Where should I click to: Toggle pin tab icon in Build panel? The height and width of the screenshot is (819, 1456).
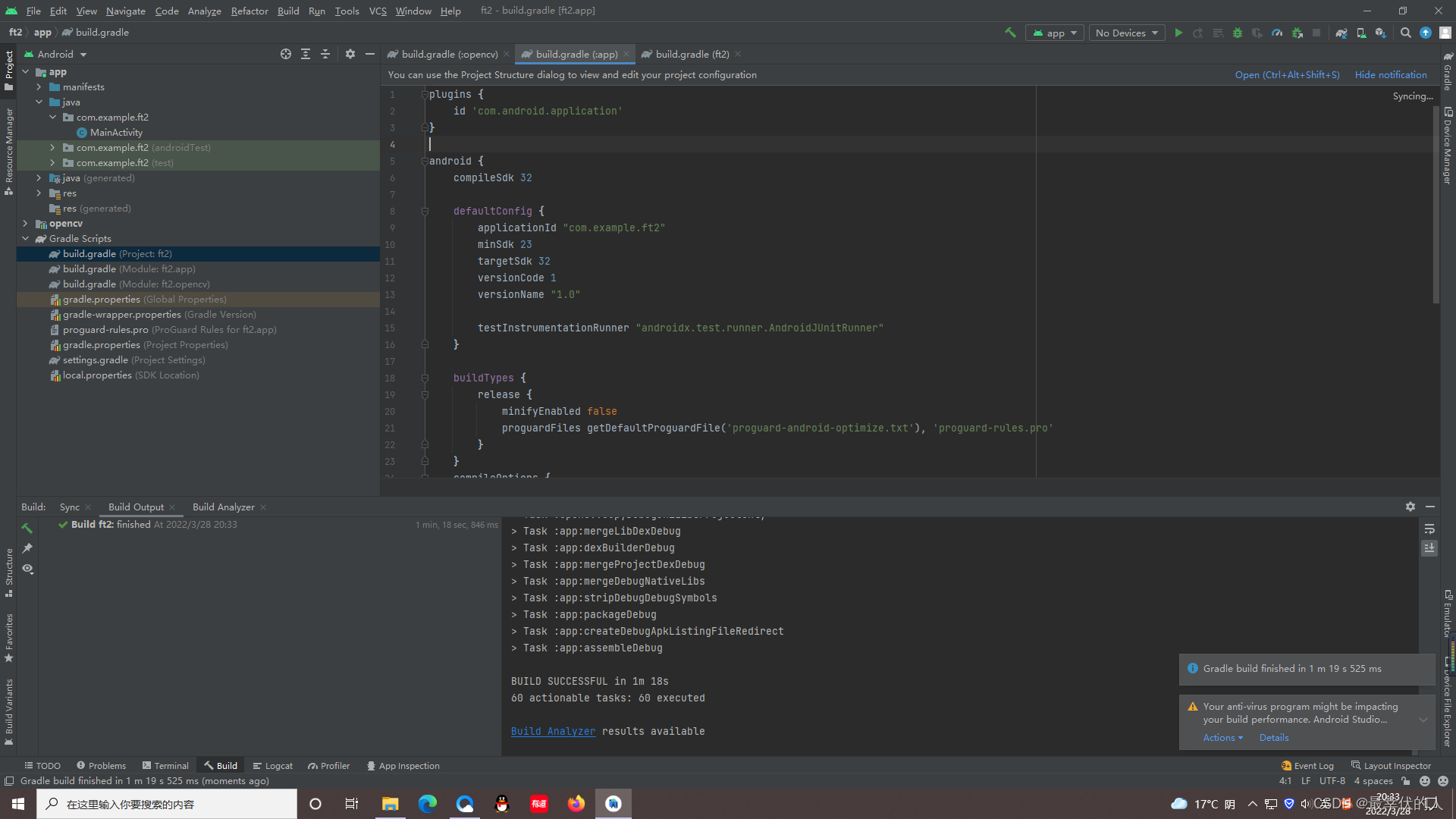click(x=27, y=548)
